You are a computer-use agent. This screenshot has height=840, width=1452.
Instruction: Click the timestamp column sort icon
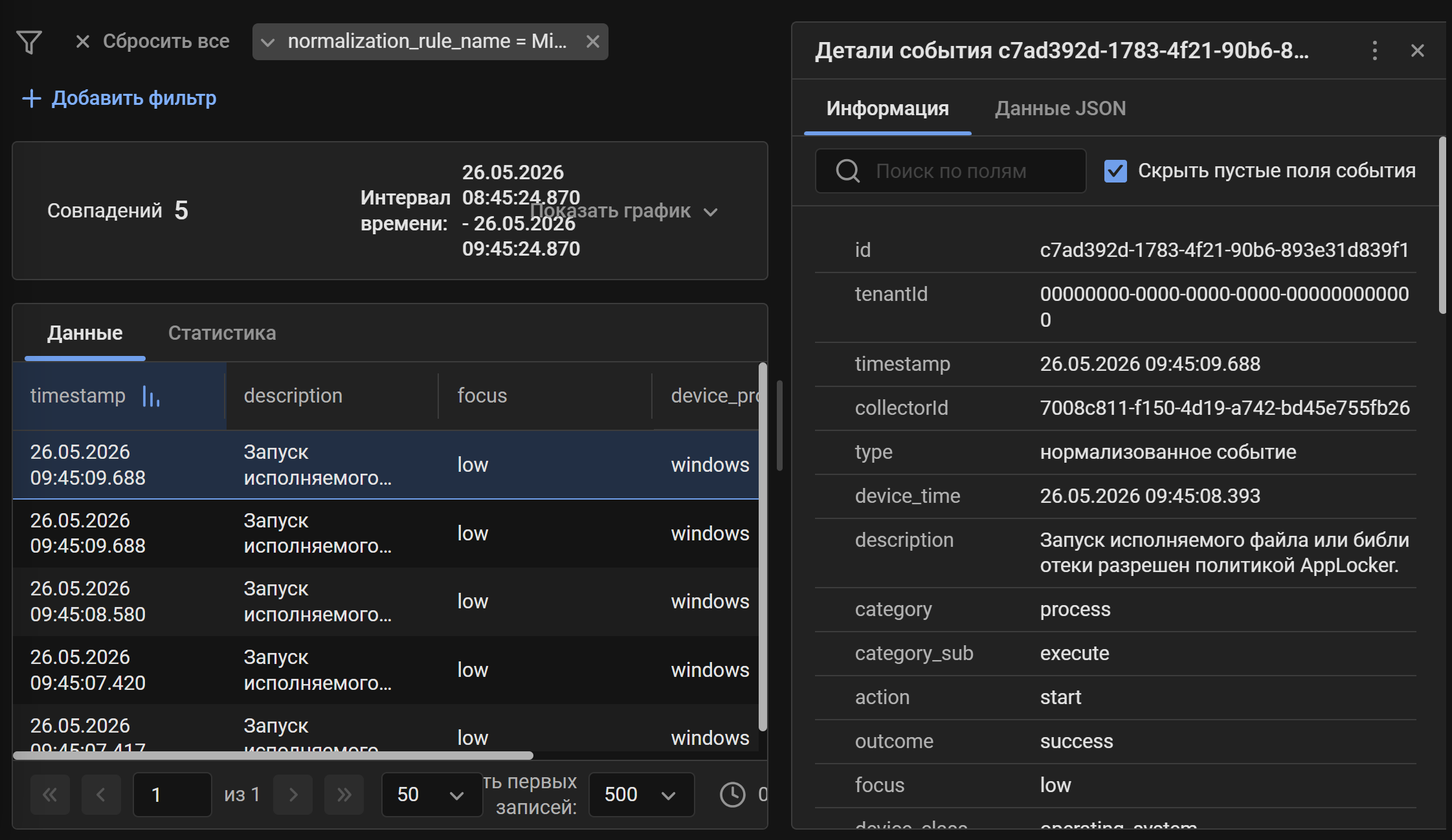tap(151, 396)
